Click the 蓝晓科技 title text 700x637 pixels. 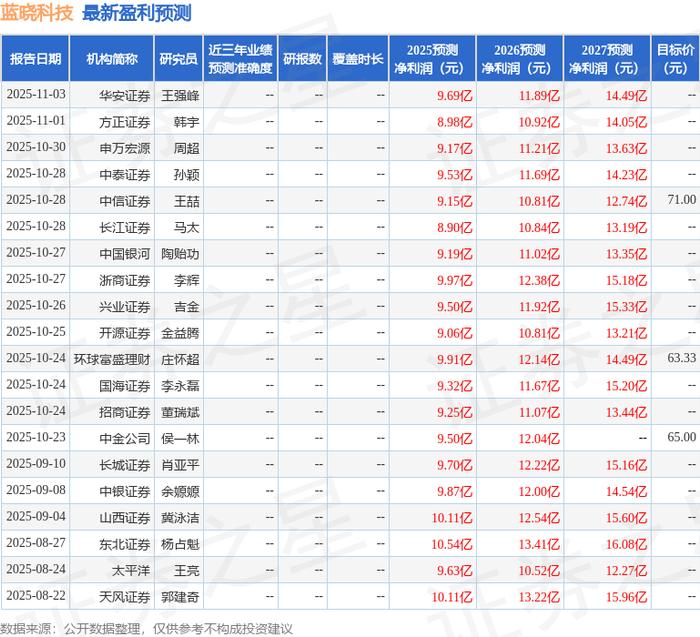click(x=37, y=13)
